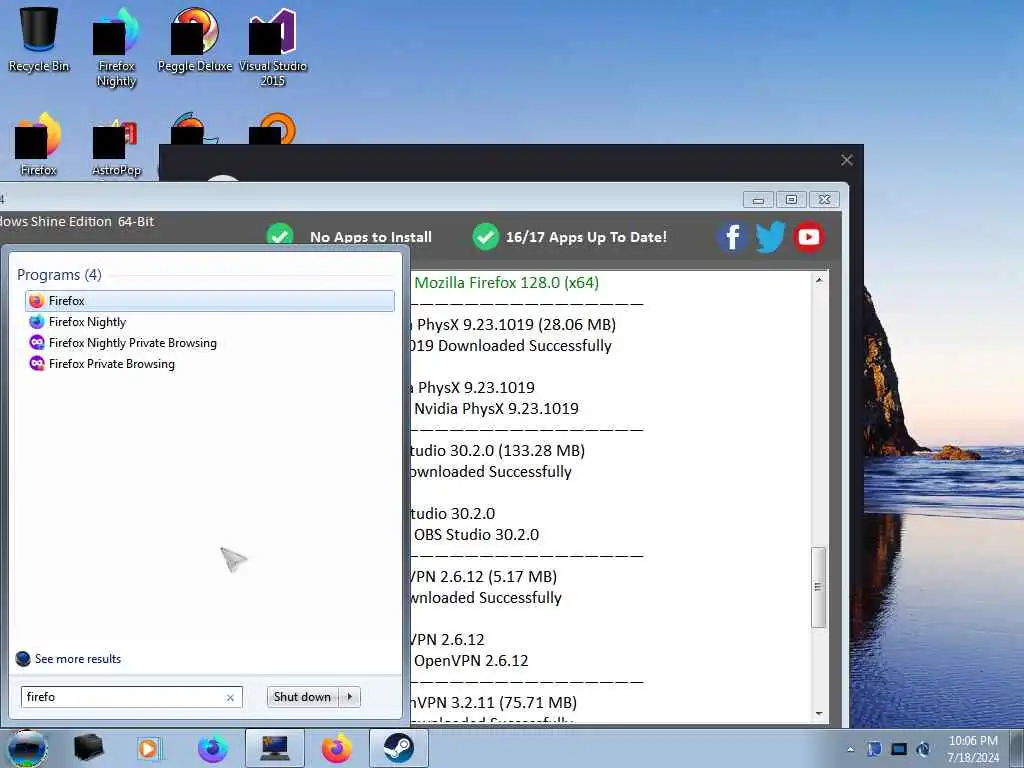The width and height of the screenshot is (1024, 768).
Task: Click 16/17 Apps Up To Date text
Action: (x=586, y=237)
